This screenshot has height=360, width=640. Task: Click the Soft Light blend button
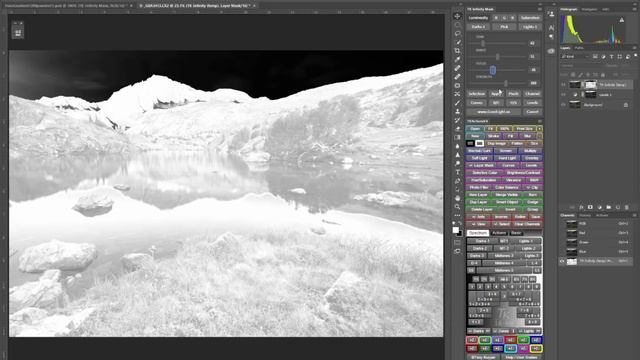coord(479,158)
